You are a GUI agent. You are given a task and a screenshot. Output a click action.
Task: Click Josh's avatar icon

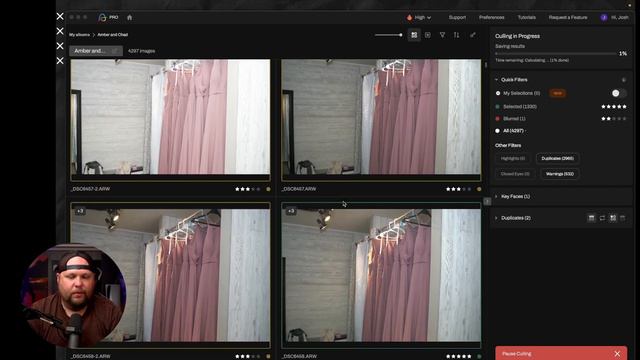point(604,18)
